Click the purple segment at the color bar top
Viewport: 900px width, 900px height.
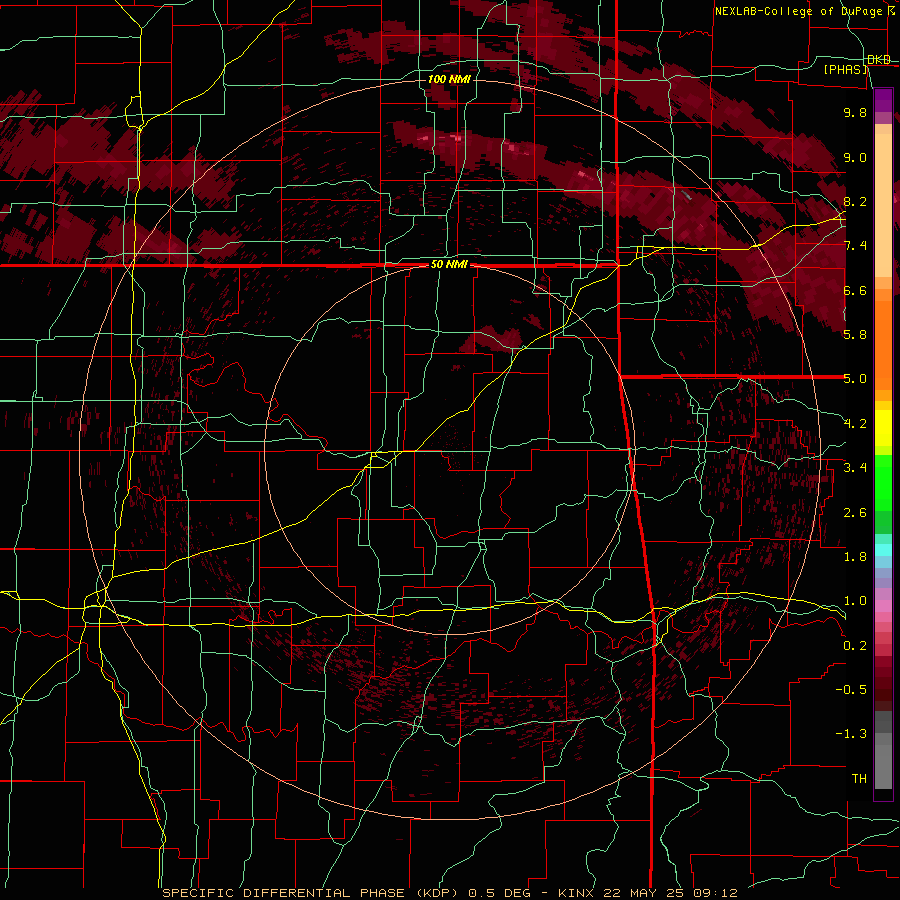click(x=883, y=100)
